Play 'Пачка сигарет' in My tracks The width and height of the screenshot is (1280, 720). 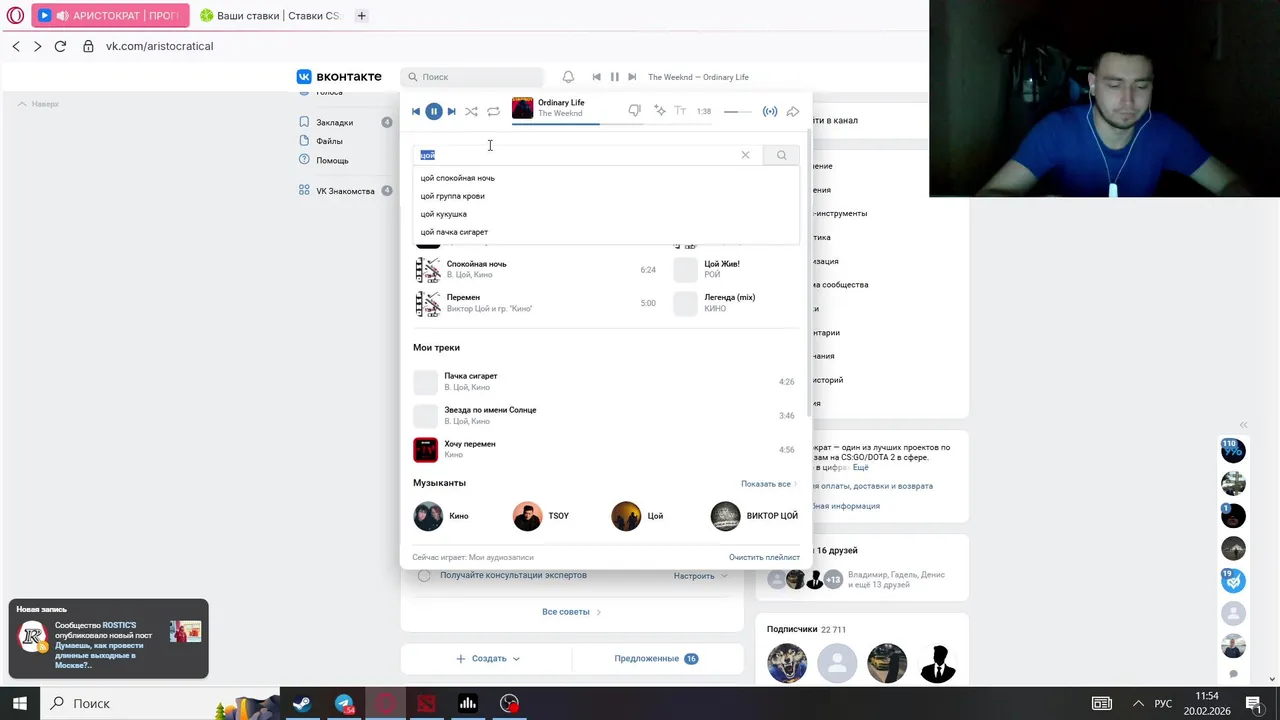605,382
